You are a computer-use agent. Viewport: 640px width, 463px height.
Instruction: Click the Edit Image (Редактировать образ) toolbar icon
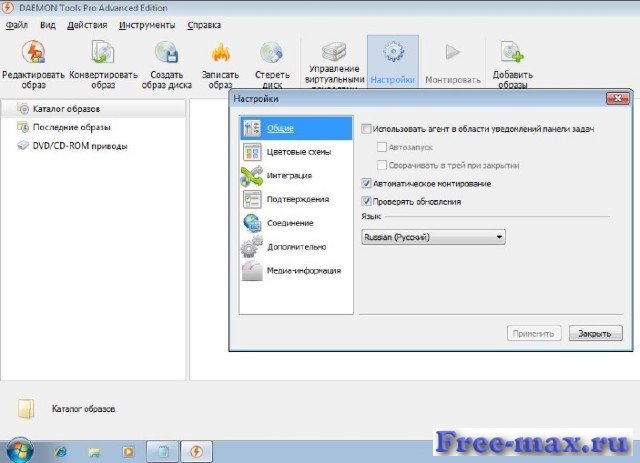33,52
